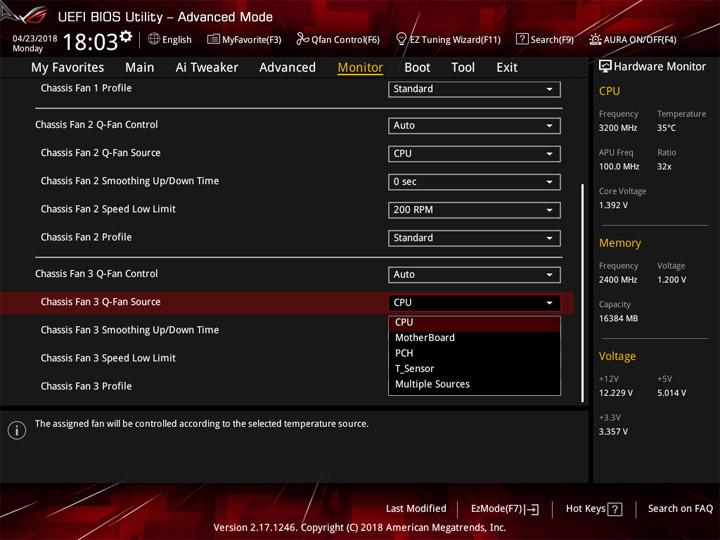The width and height of the screenshot is (720, 540).
Task: Click the 12.229 V reading
Action: point(615,393)
